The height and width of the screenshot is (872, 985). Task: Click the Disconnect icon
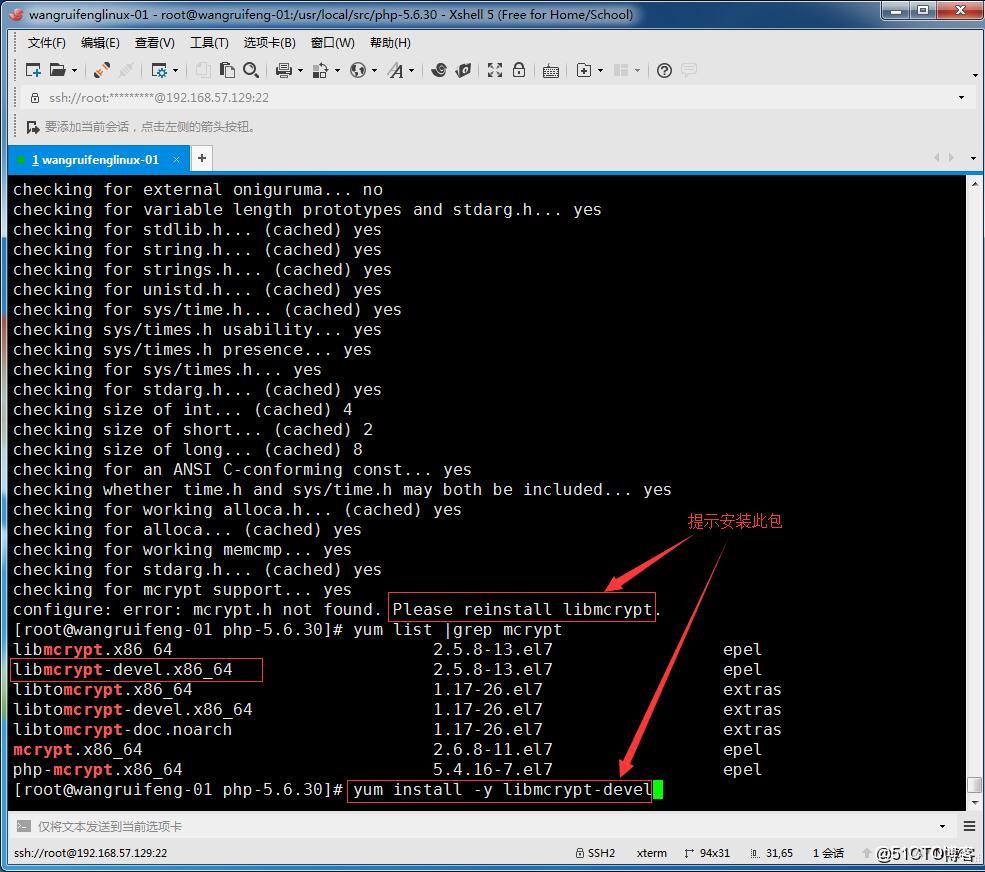(126, 70)
